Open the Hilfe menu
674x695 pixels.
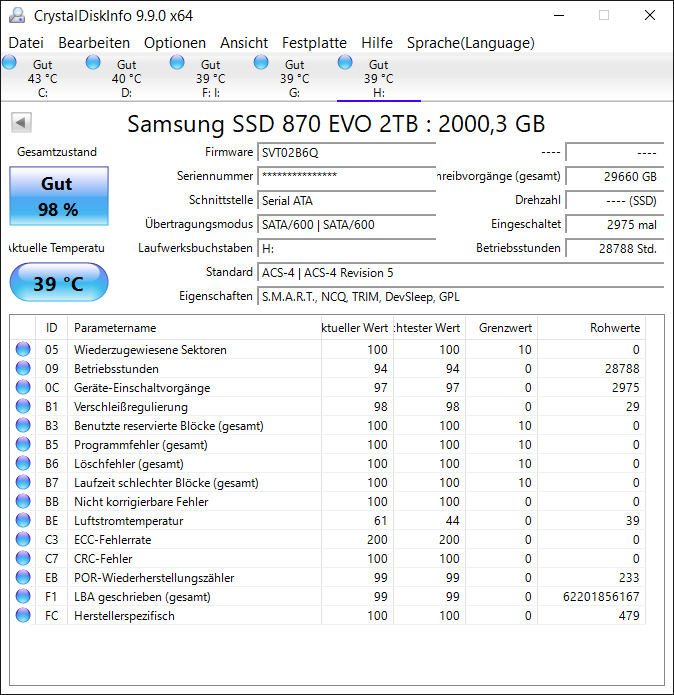point(377,43)
